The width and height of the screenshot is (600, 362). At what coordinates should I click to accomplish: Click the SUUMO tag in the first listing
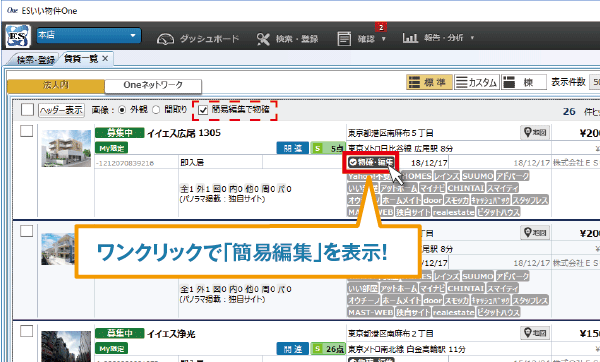tap(478, 176)
